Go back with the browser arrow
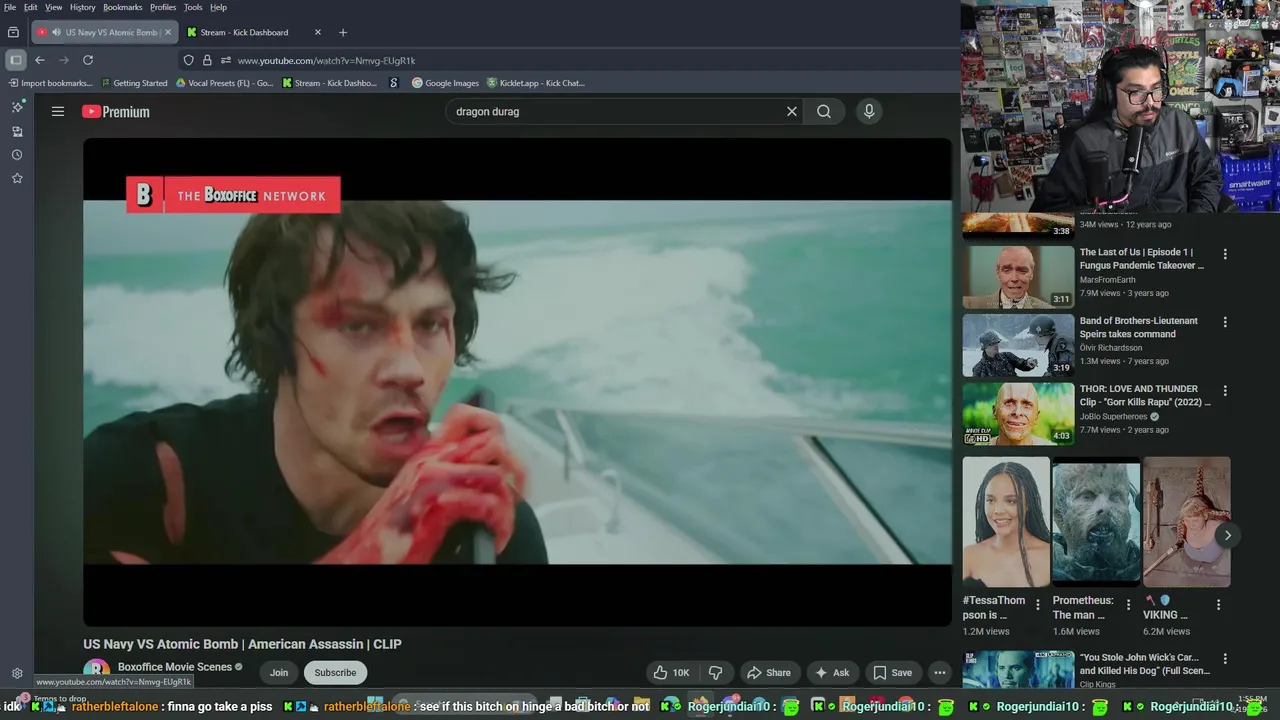This screenshot has width=1280, height=720. 40,60
